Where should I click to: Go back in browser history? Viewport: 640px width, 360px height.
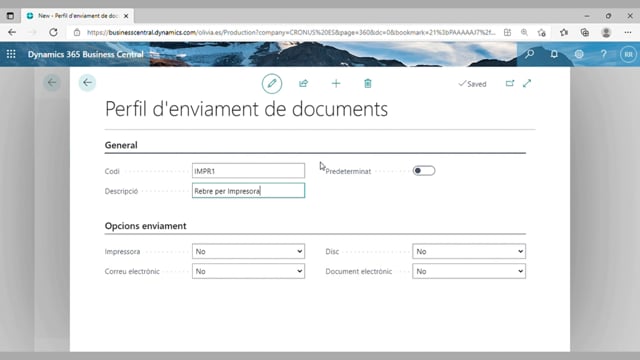12,32
